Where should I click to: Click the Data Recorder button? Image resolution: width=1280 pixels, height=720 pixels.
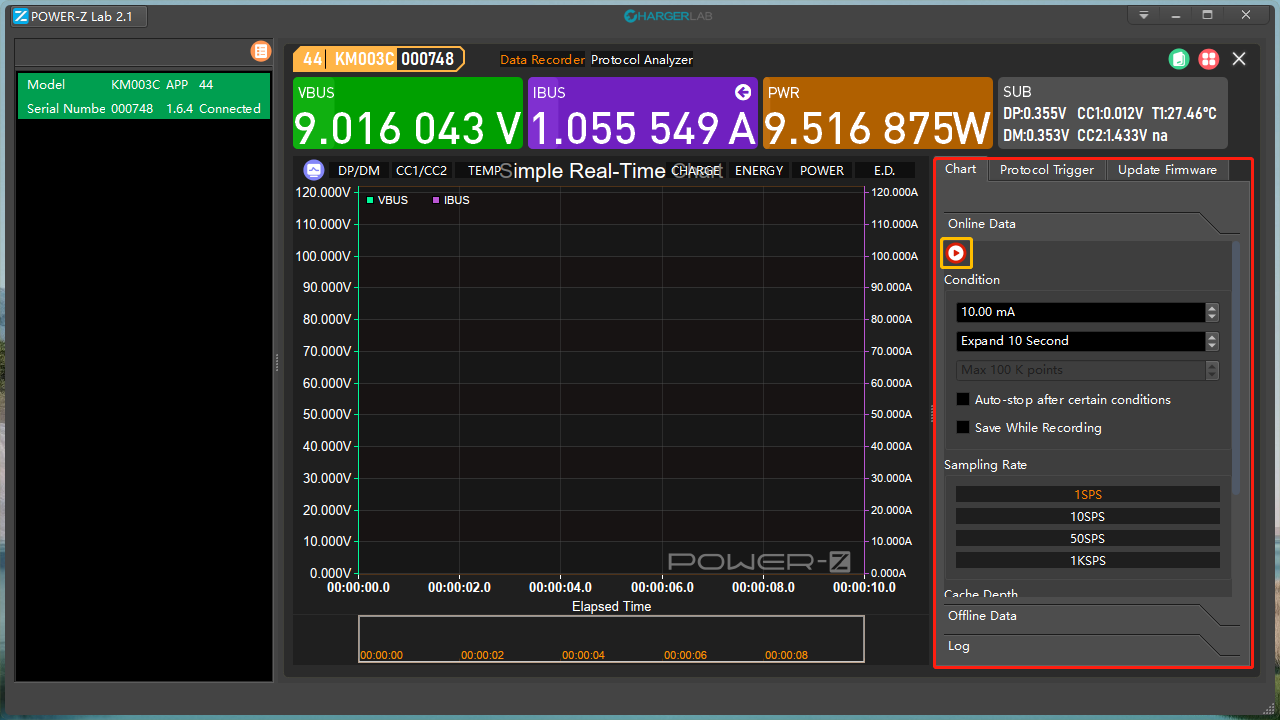[542, 59]
